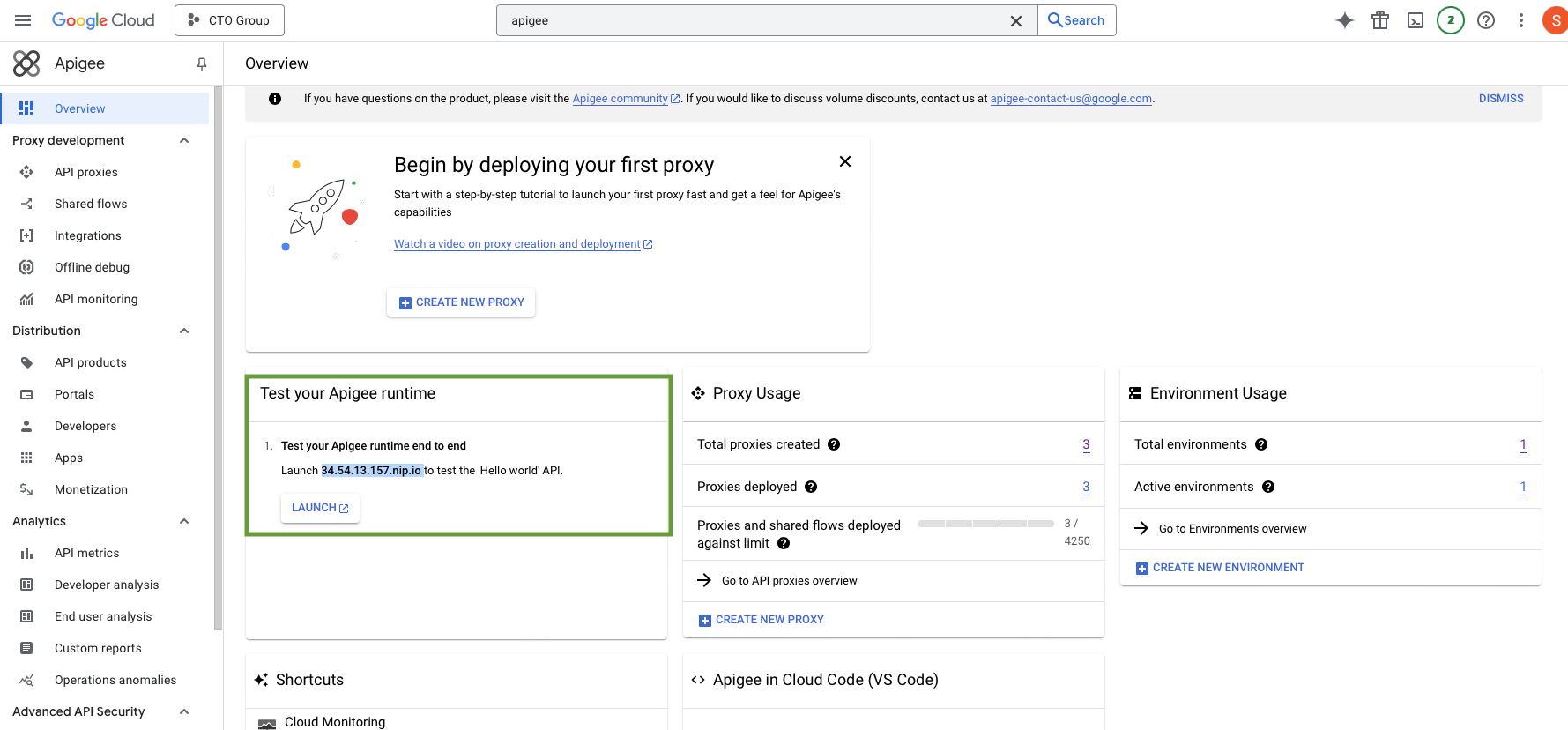Clear the search box with the X icon
This screenshot has height=730, width=1568.
tap(1016, 21)
